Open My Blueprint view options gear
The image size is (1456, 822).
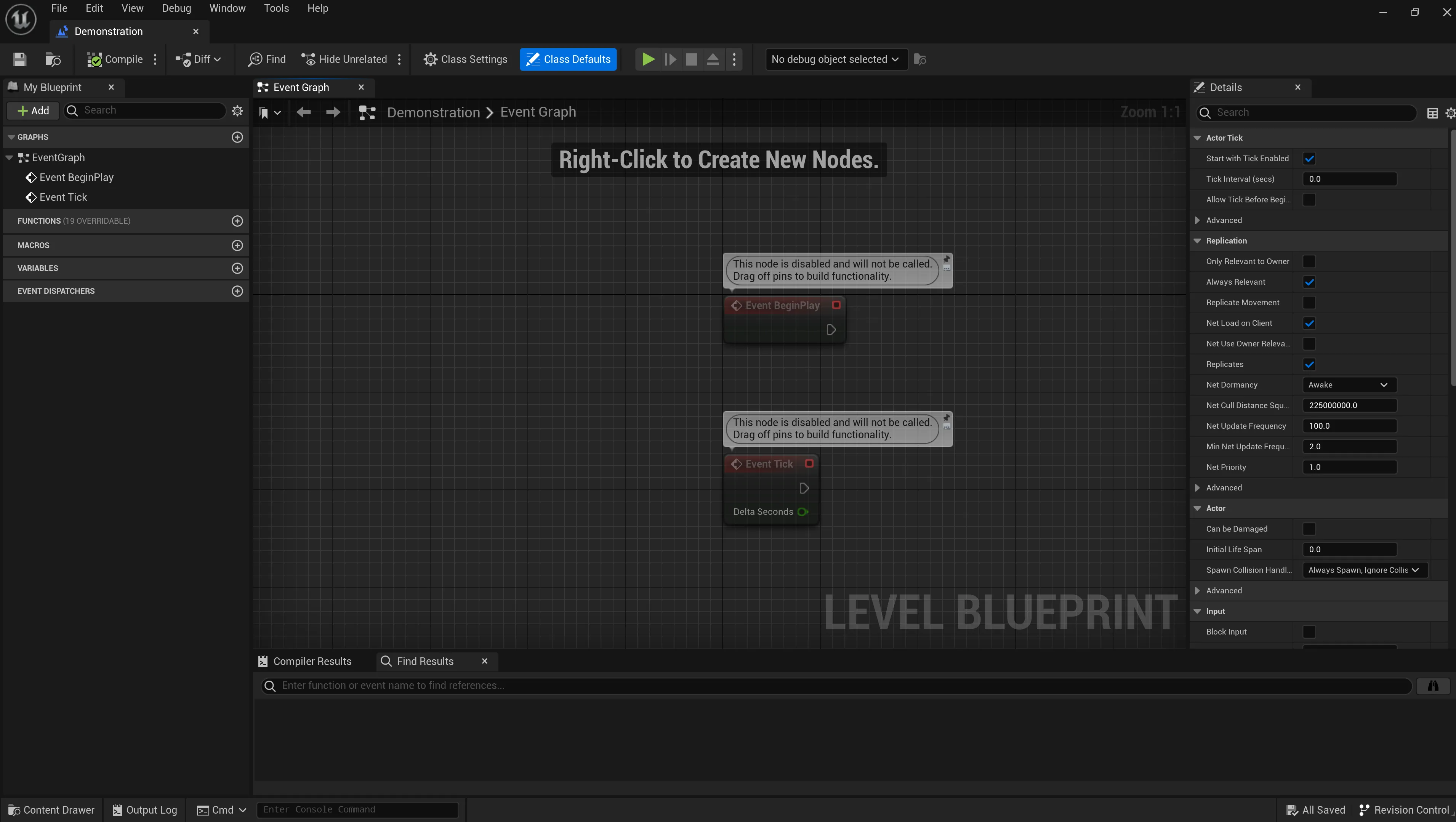237,111
